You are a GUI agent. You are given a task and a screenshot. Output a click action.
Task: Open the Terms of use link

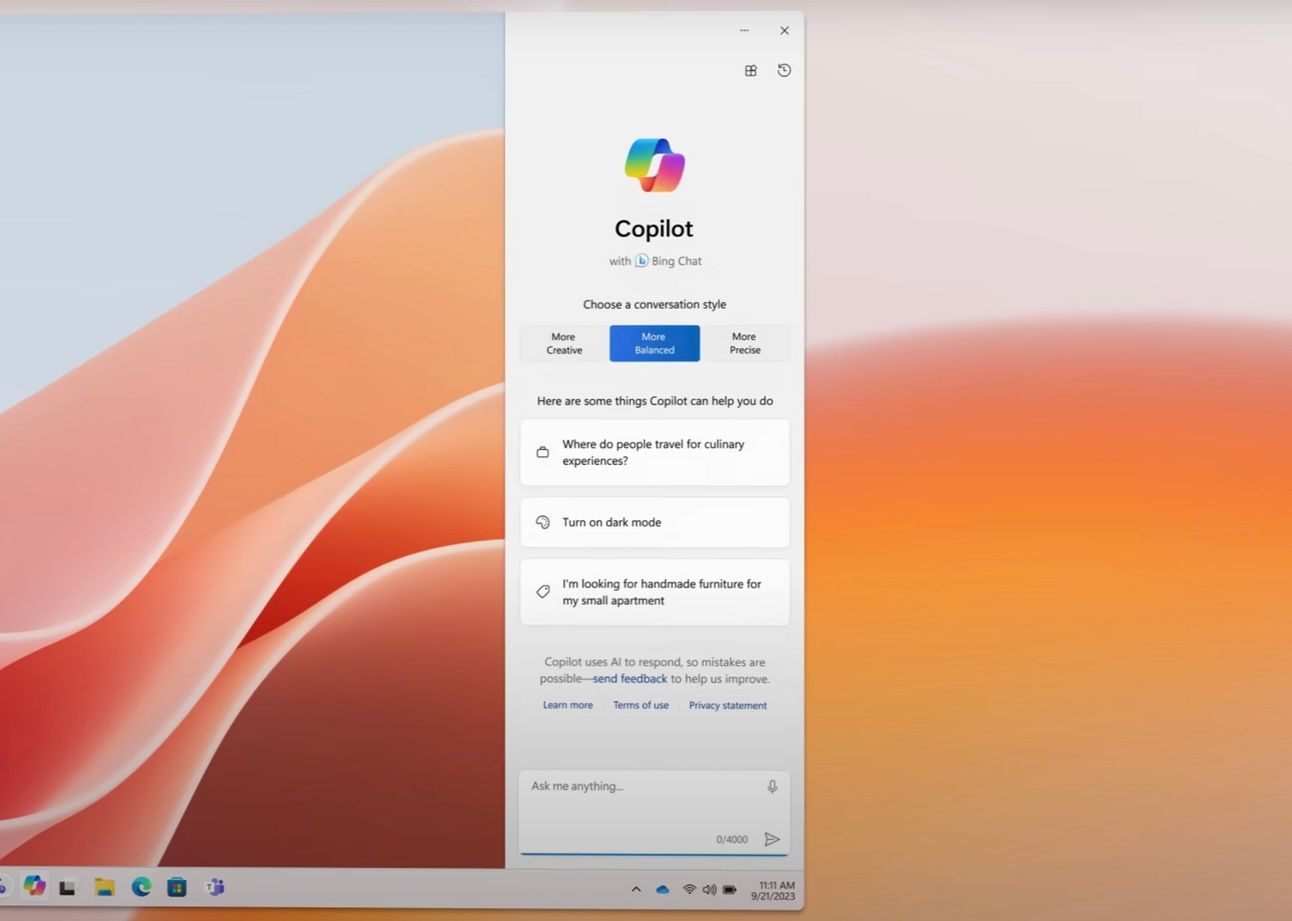pyautogui.click(x=641, y=705)
